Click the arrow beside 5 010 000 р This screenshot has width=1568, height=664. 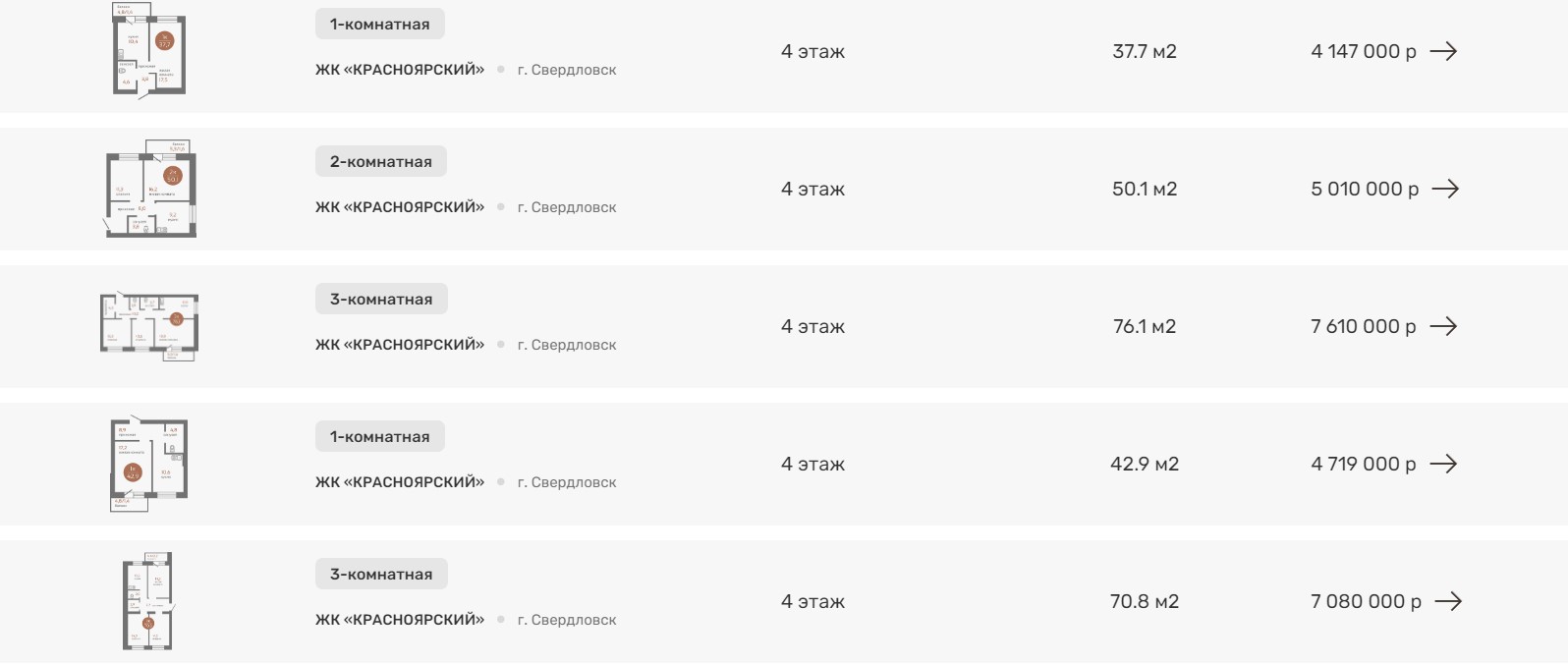coord(1445,189)
